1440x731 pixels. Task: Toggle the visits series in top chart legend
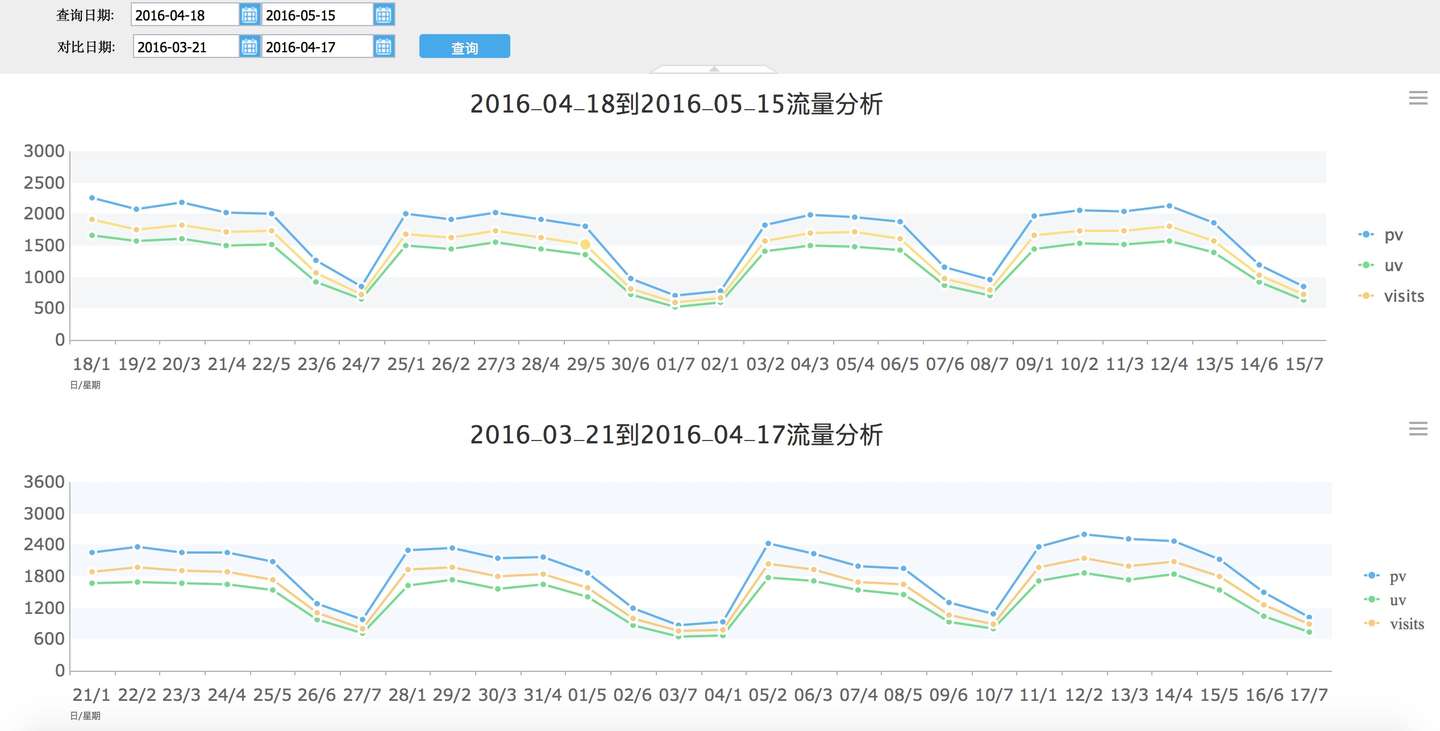(x=1392, y=296)
